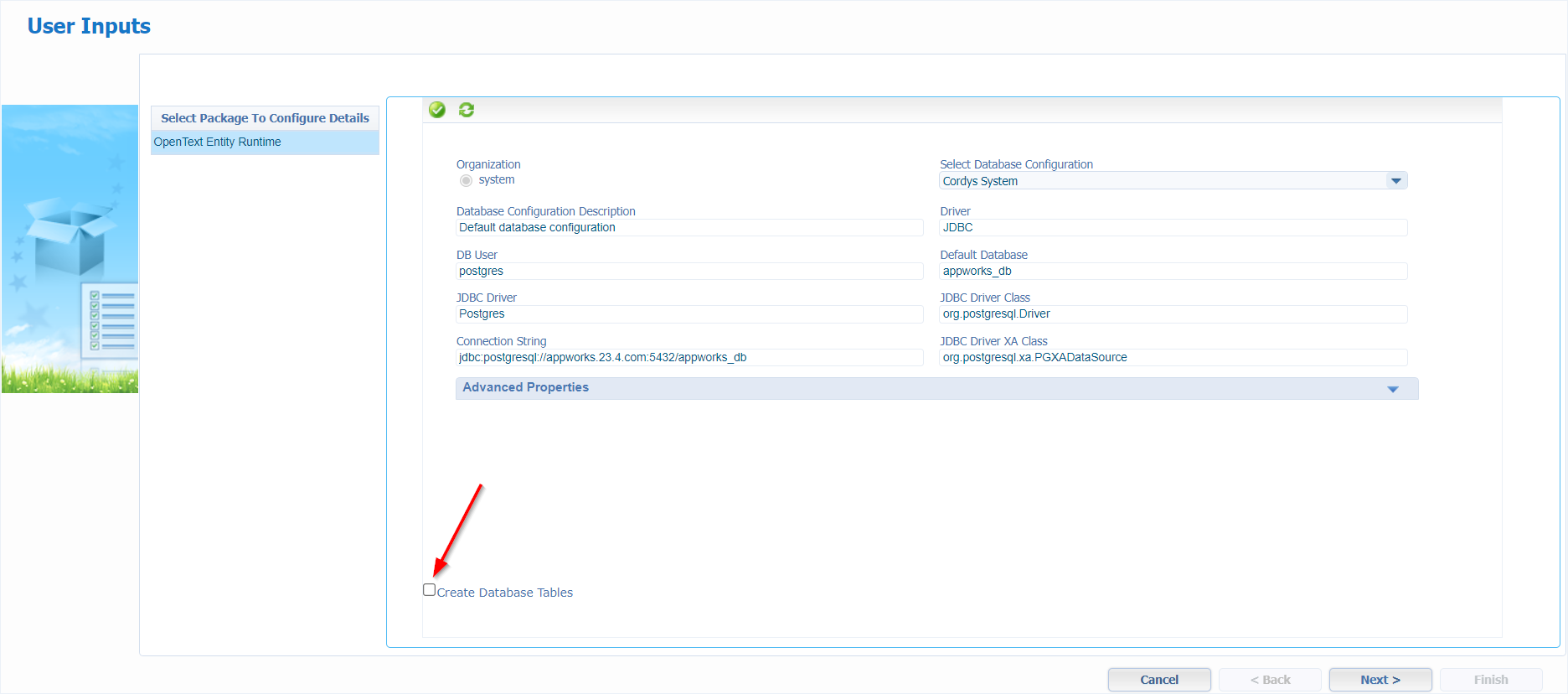1568x694 pixels.
Task: Enable the Create Database Tables checkbox
Action: tap(430, 590)
